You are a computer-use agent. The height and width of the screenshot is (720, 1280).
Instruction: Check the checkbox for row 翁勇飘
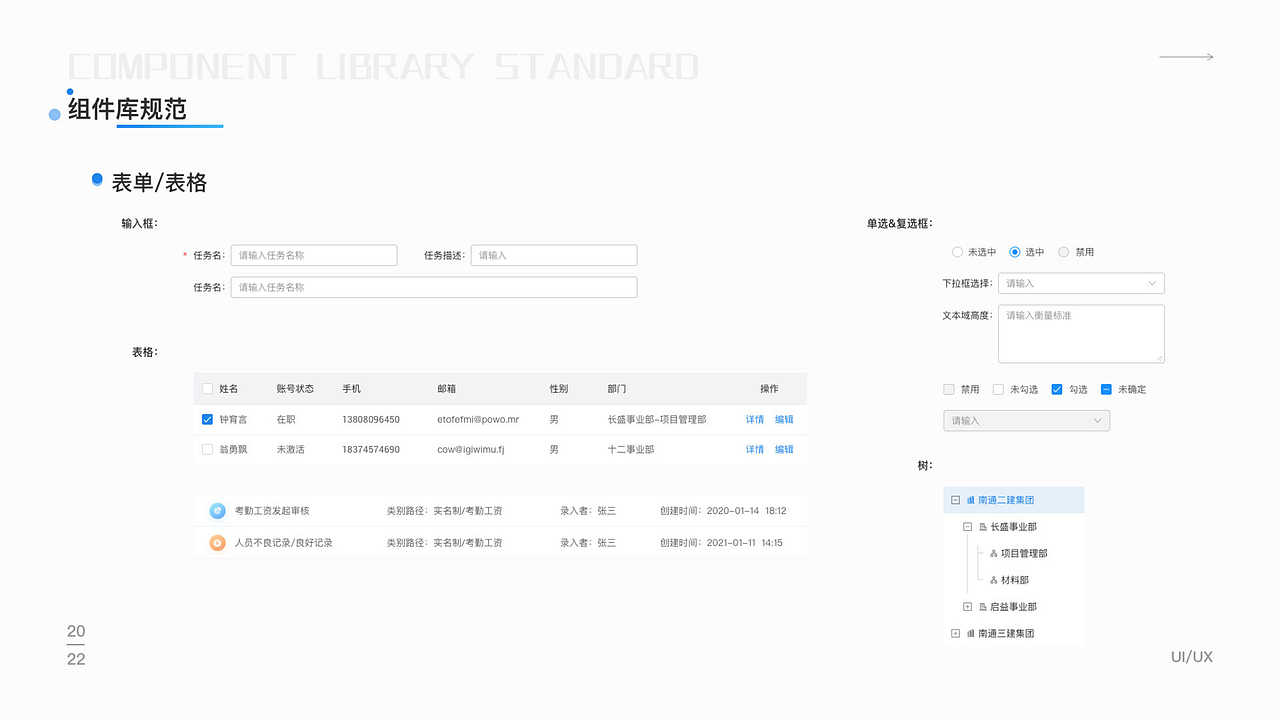[x=207, y=450]
